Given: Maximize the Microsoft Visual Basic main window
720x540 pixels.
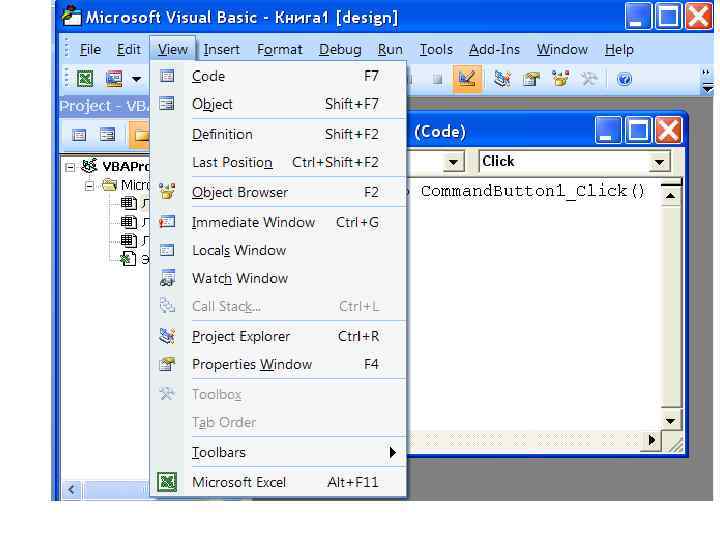Looking at the screenshot, I should pos(668,17).
